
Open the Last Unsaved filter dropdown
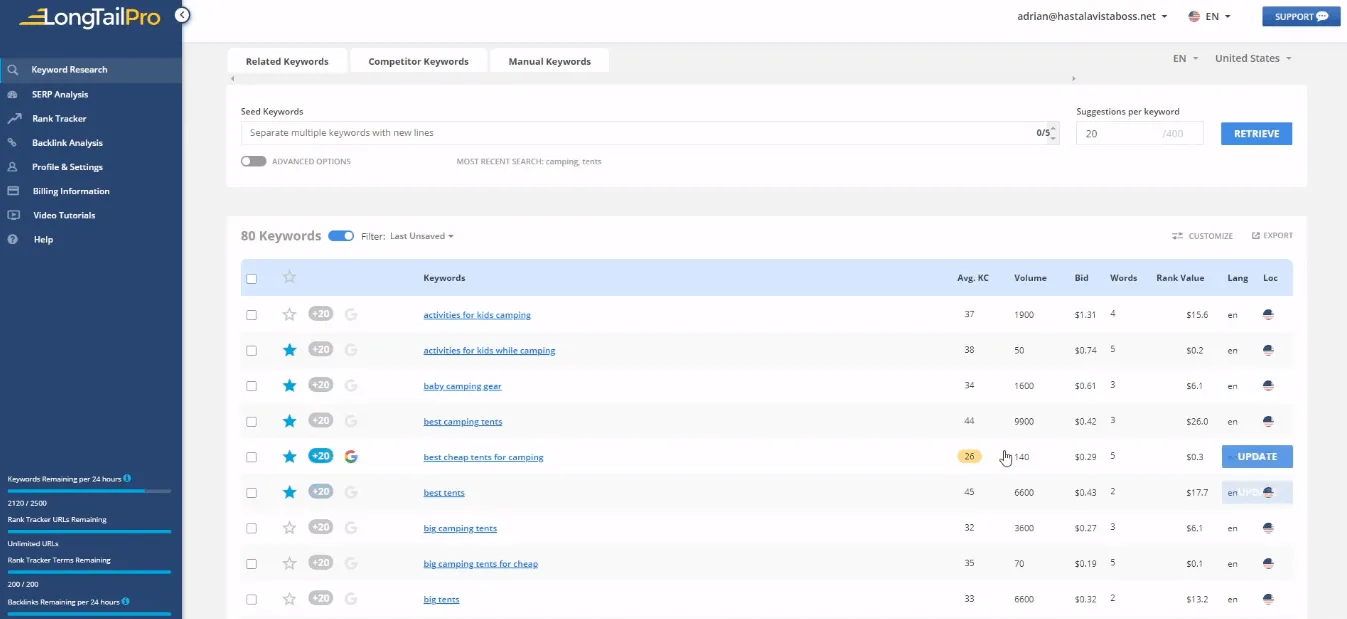click(x=421, y=236)
